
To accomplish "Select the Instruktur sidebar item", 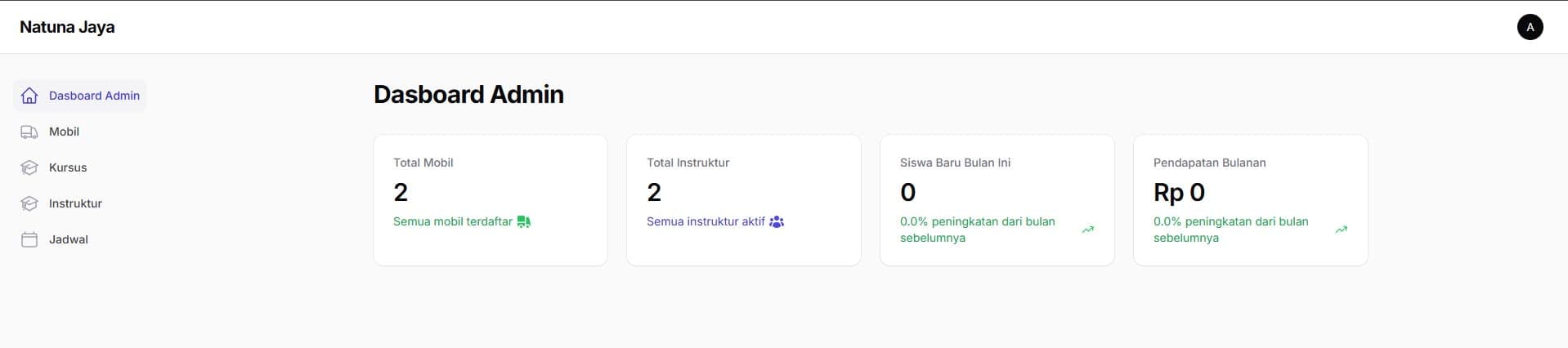I will [x=75, y=203].
